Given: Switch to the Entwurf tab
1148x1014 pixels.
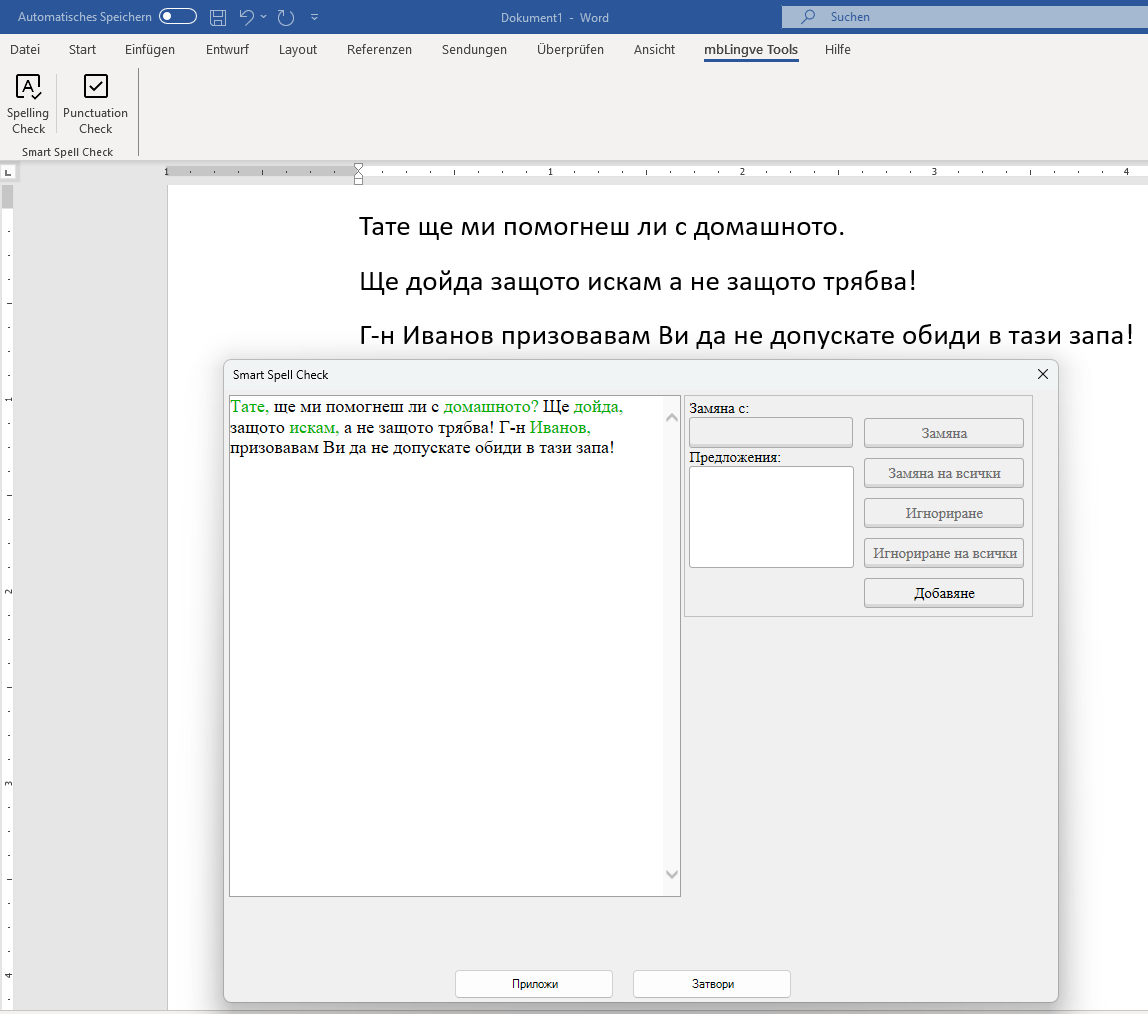Looking at the screenshot, I should point(227,49).
